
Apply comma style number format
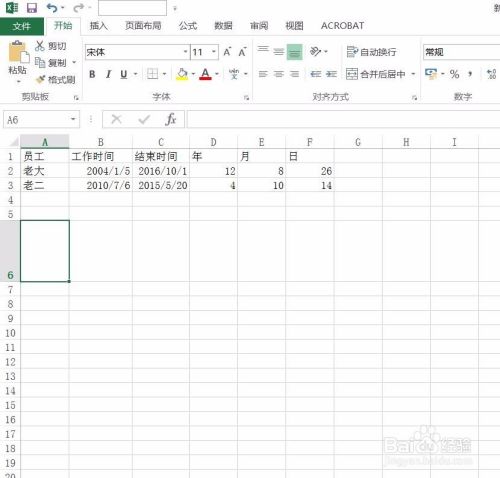point(470,74)
